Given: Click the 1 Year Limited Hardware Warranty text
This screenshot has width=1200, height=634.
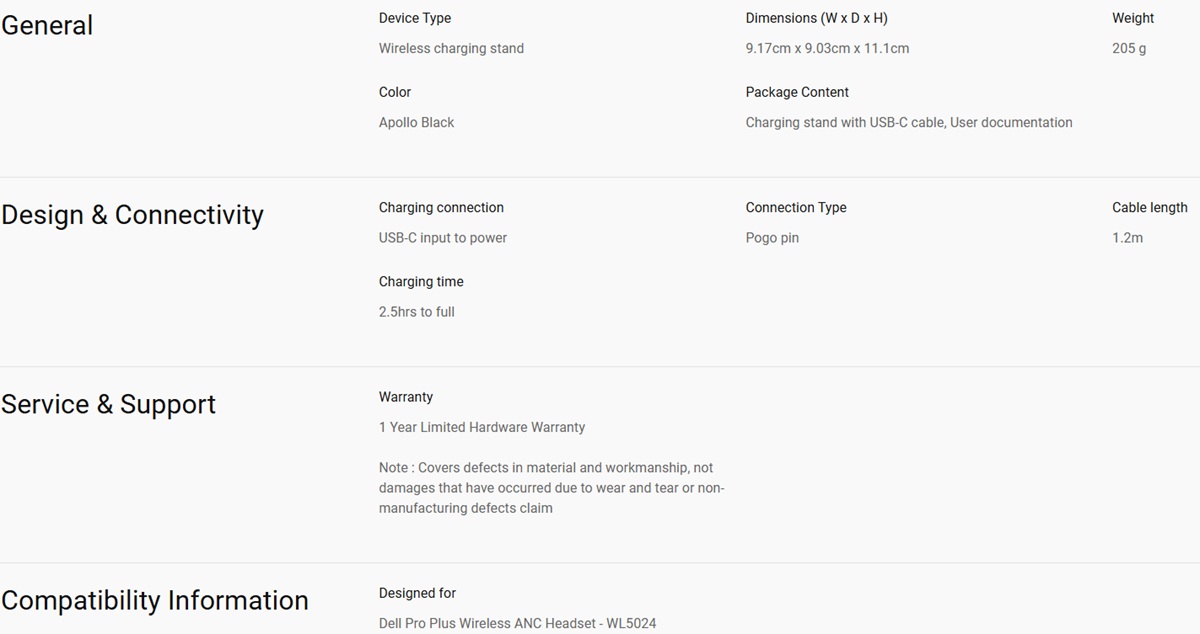Looking at the screenshot, I should pos(482,427).
